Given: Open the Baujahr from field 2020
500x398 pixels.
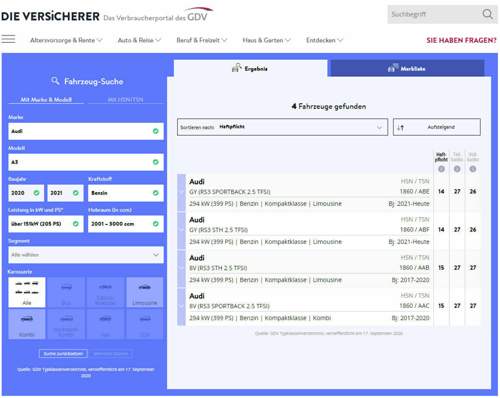Looking at the screenshot, I should (26, 193).
